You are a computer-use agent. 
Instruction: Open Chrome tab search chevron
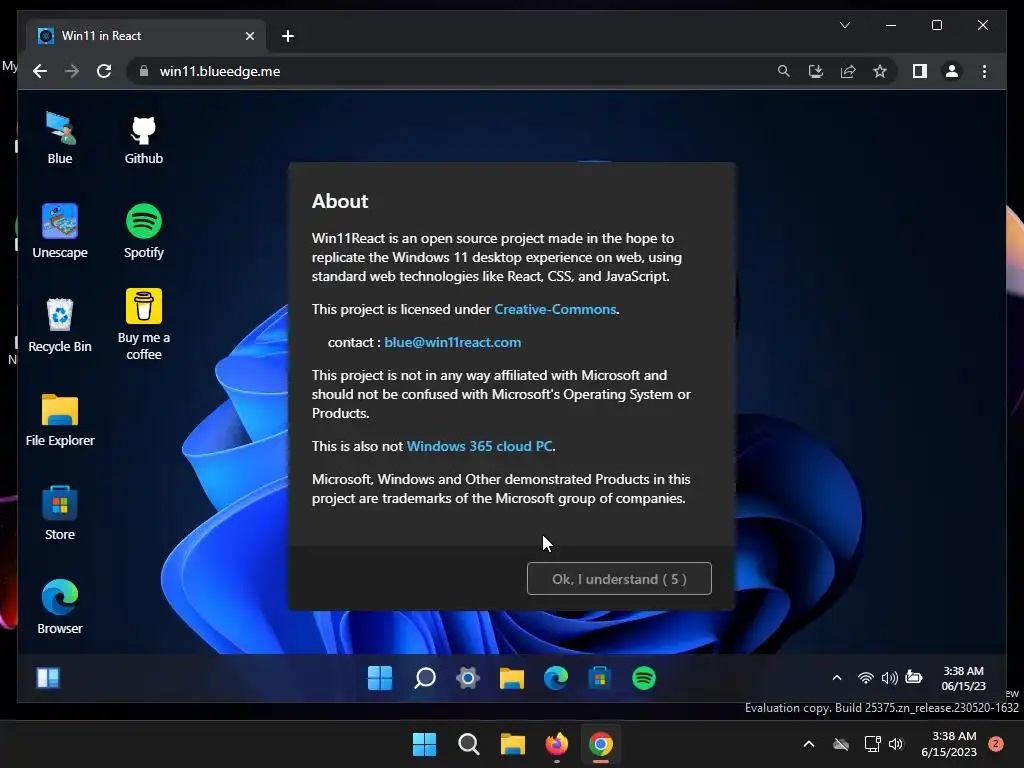coord(844,25)
